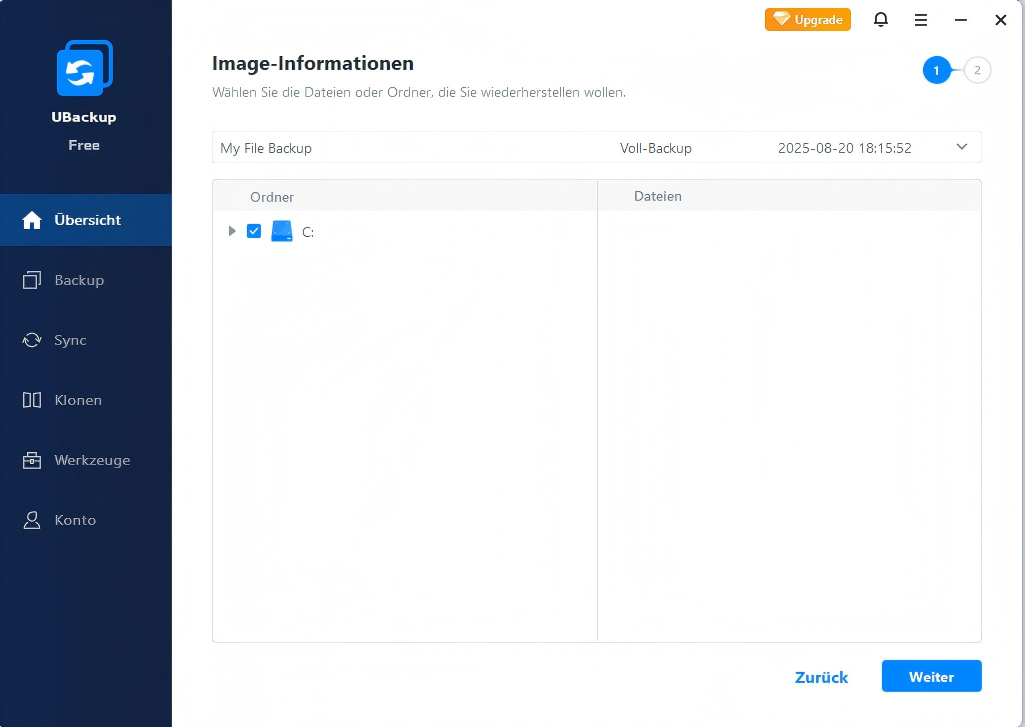This screenshot has height=727, width=1025.
Task: Go back with the Zurück link
Action: pos(821,677)
